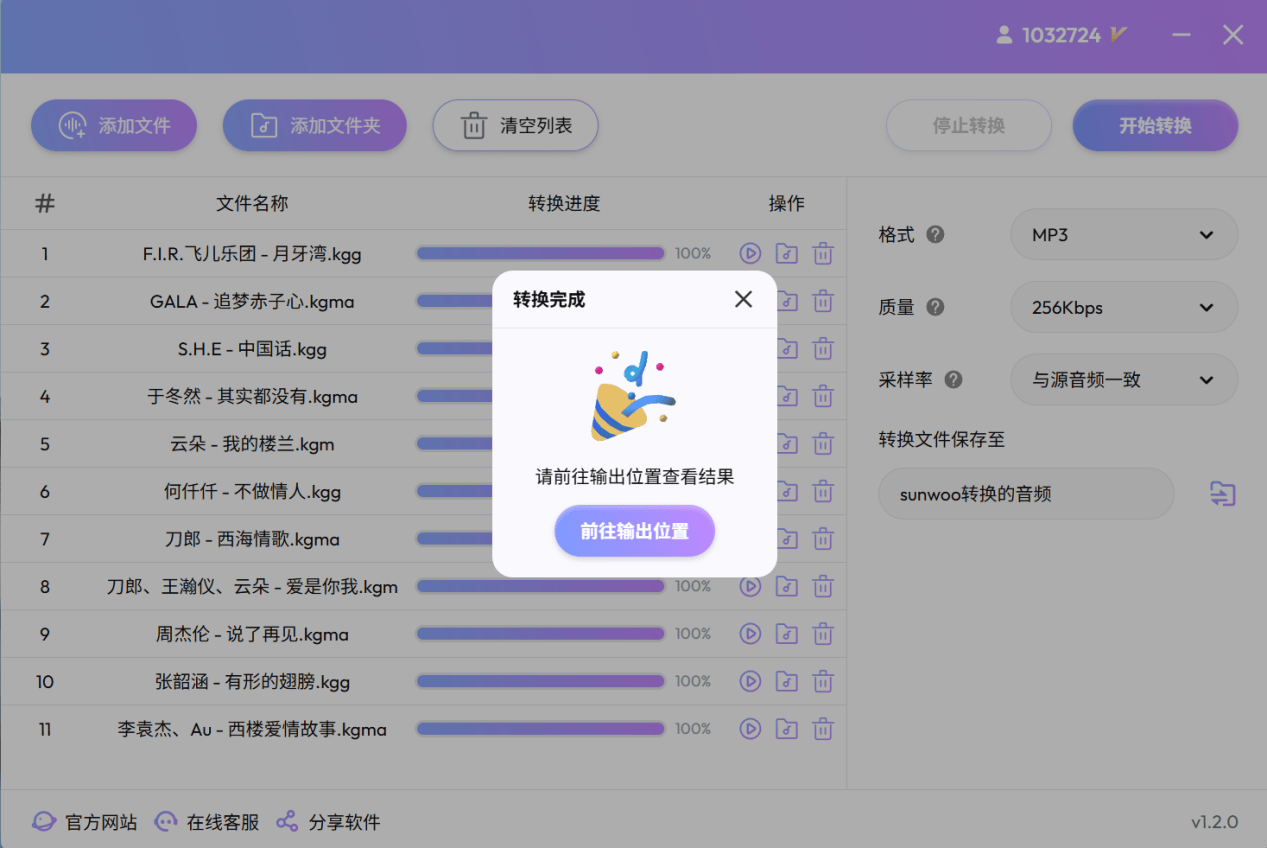The width and height of the screenshot is (1267, 848).
Task: Click the 添加文件 button
Action: [114, 126]
